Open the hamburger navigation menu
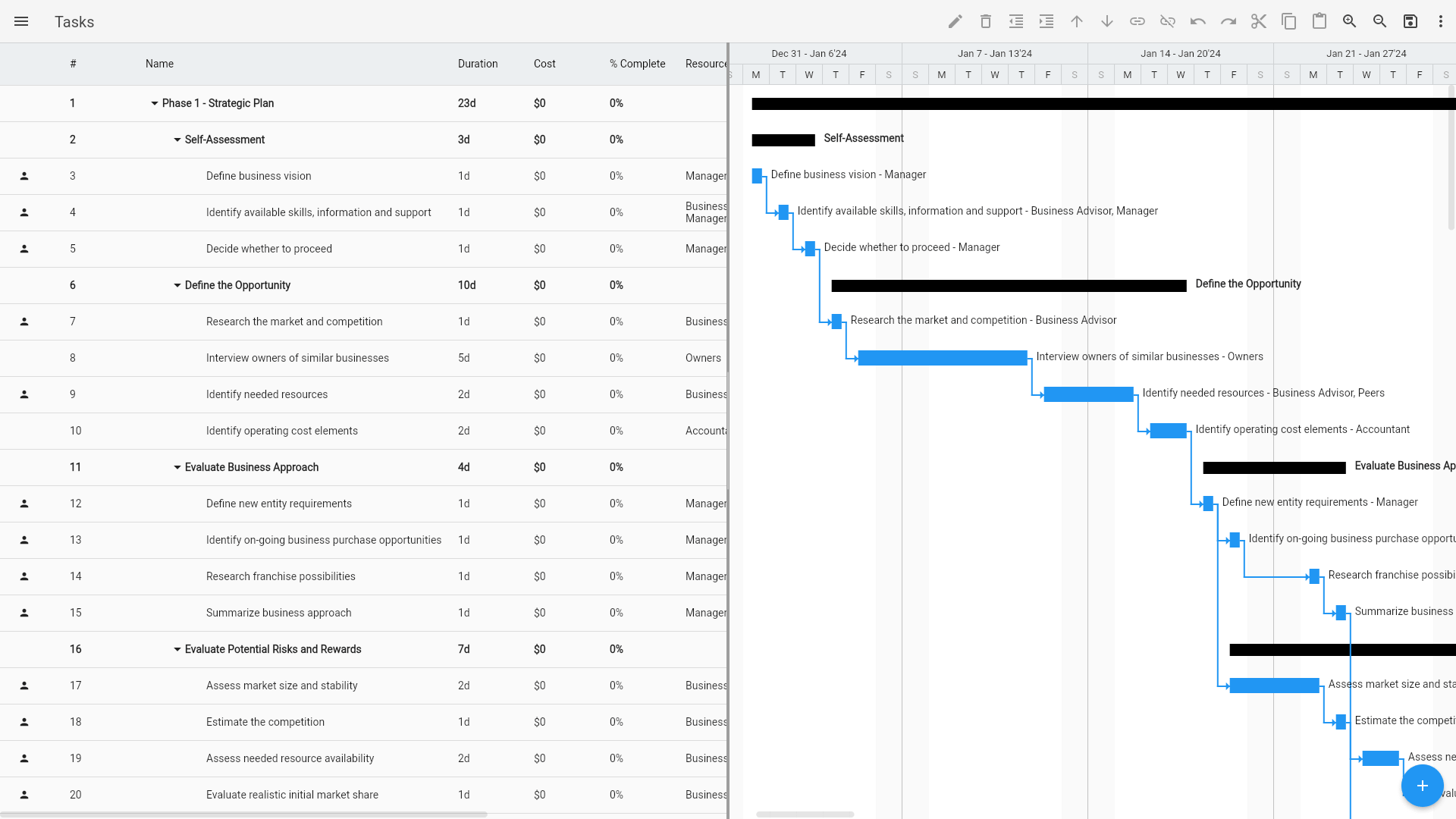1456x819 pixels. click(21, 21)
